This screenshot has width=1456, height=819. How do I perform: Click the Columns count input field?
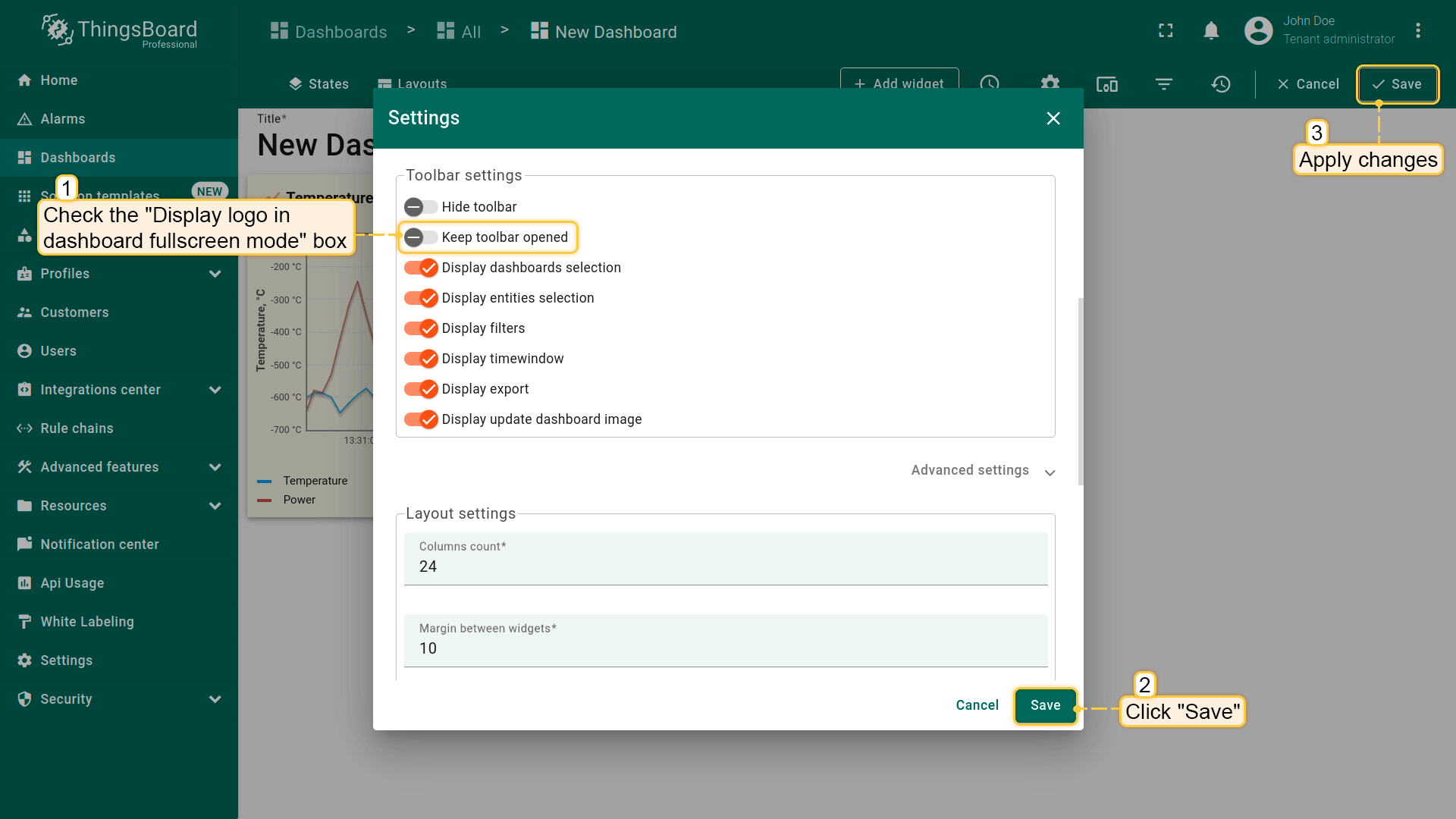point(725,566)
